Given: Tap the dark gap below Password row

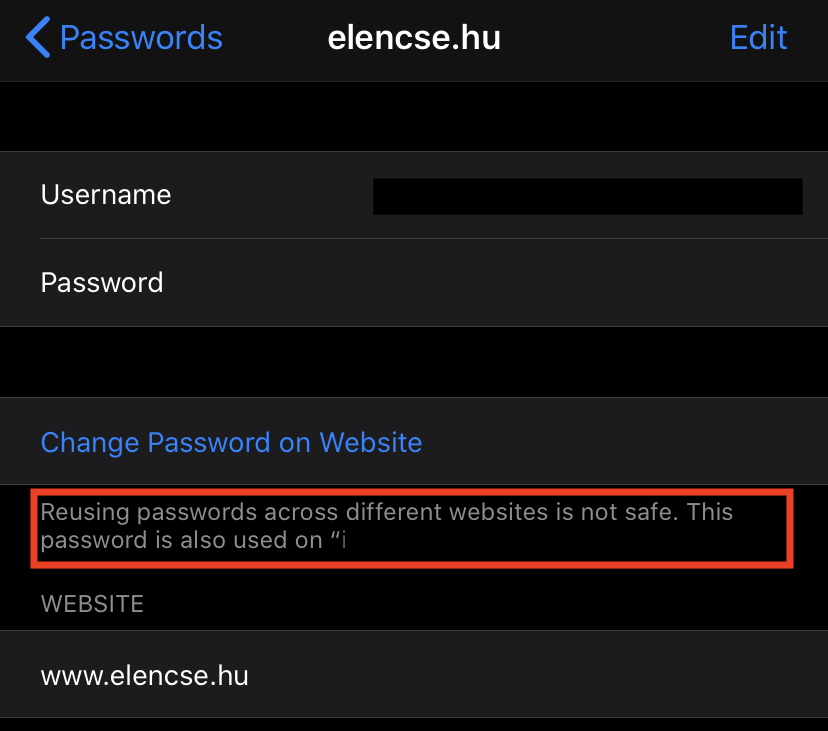Looking at the screenshot, I should click(414, 361).
